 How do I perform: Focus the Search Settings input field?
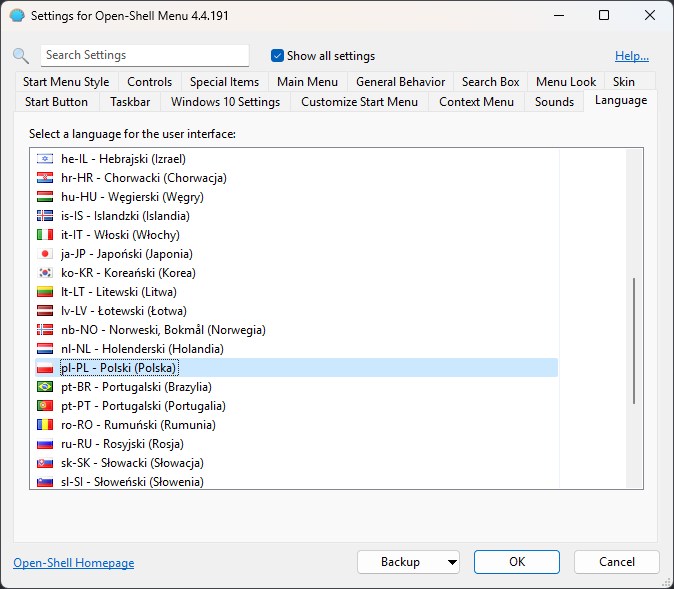pos(145,55)
